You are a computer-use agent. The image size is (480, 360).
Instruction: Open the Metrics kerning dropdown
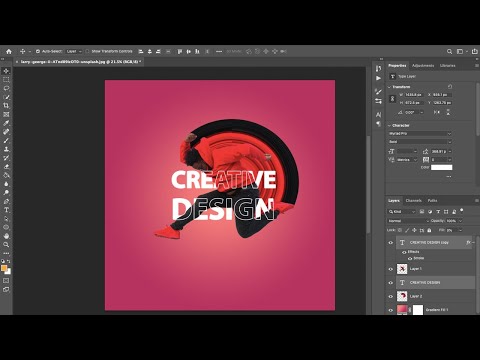click(x=407, y=160)
